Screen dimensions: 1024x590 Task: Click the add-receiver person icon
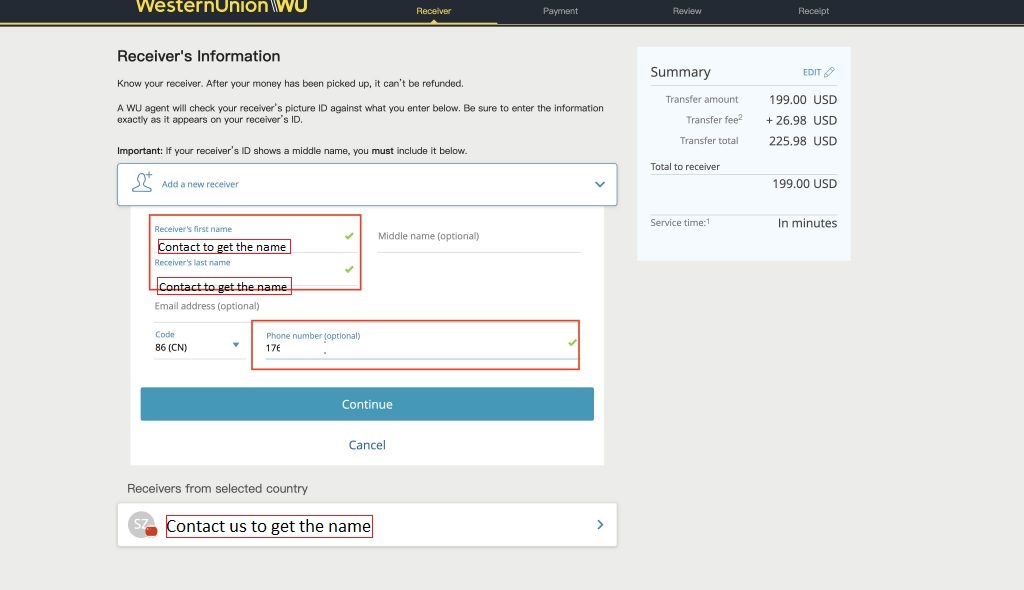(144, 183)
